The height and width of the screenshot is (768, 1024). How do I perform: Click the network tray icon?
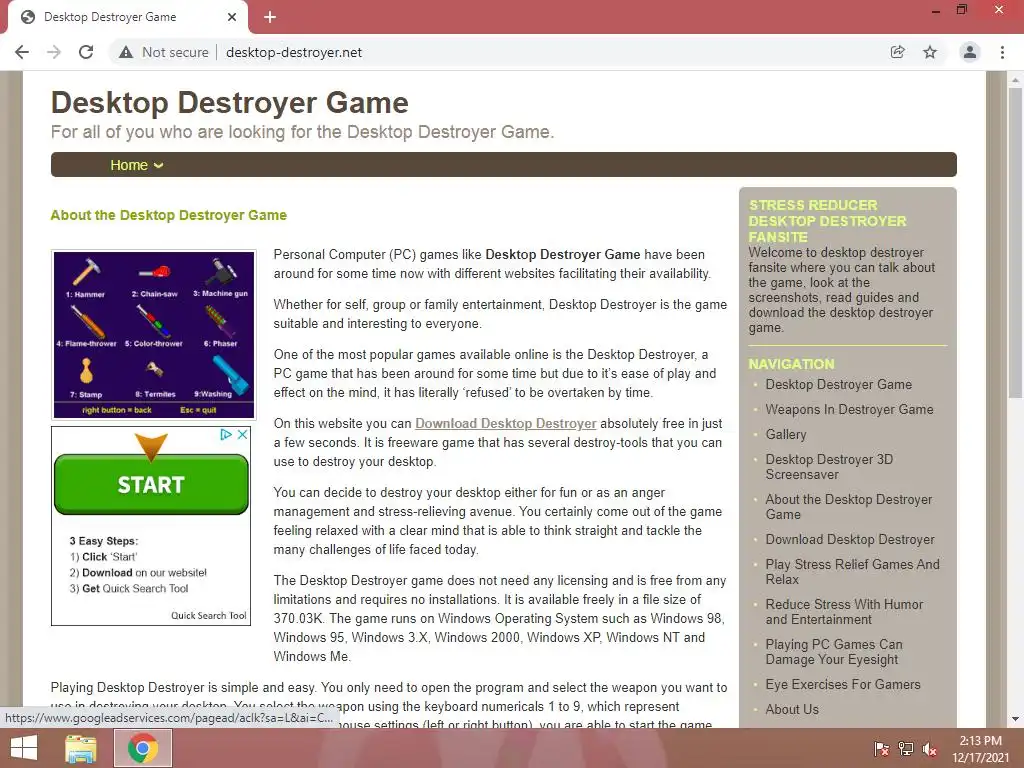(906, 749)
